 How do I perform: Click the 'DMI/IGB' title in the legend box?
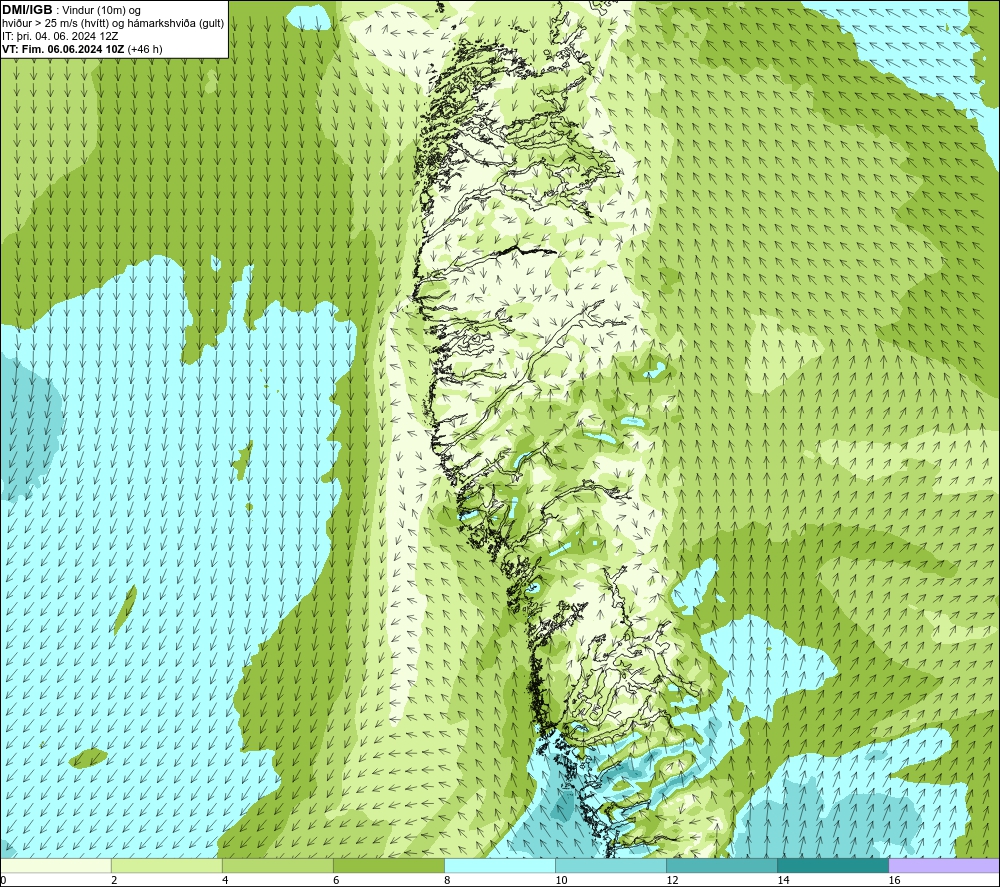tap(27, 10)
